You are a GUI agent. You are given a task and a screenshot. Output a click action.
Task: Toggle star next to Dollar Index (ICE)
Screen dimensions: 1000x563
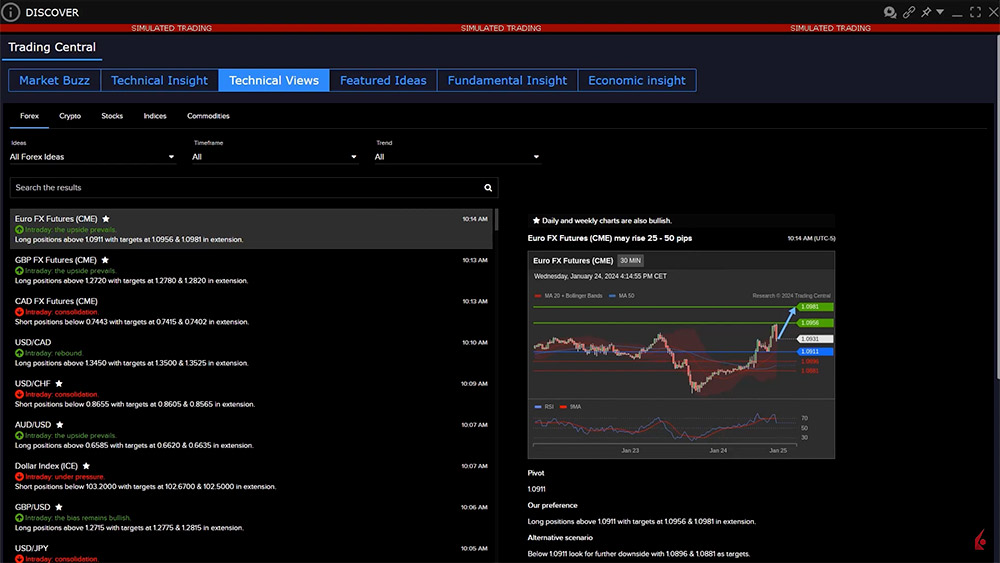[x=86, y=465]
